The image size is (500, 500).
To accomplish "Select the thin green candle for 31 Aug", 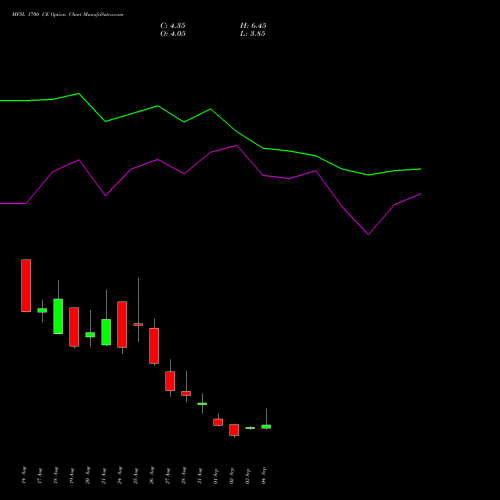I will (202, 404).
